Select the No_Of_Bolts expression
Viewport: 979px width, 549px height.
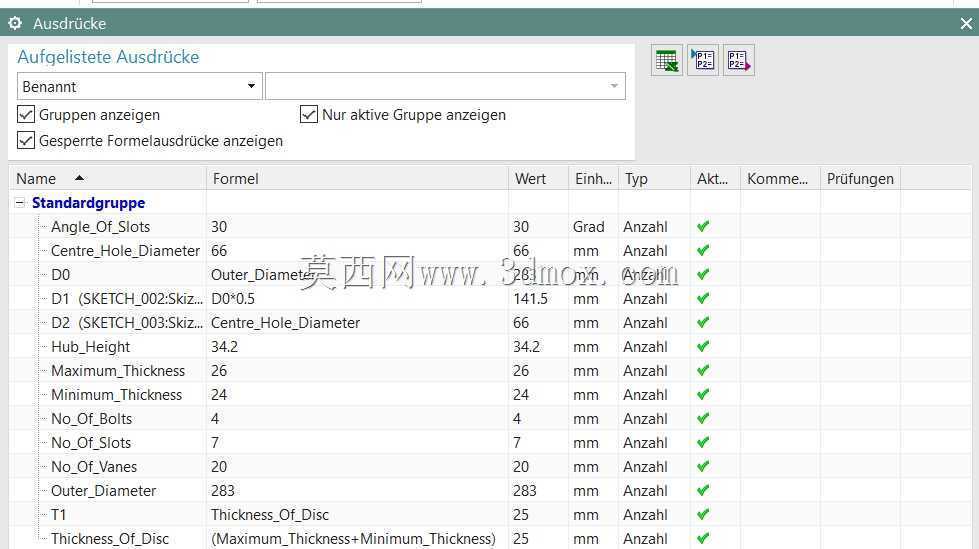pyautogui.click(x=92, y=418)
